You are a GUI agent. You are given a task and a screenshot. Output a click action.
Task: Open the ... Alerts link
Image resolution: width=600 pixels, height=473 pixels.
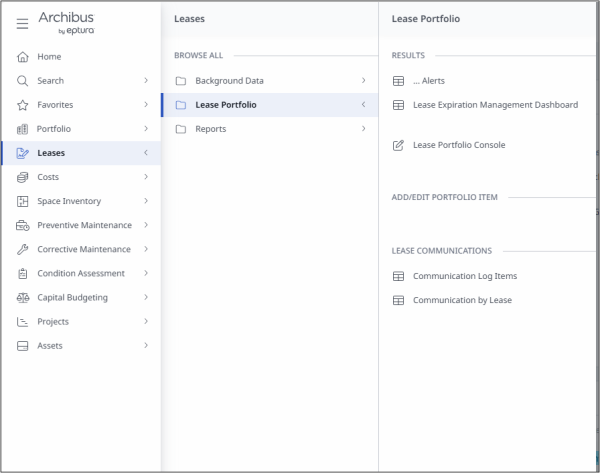[429, 81]
